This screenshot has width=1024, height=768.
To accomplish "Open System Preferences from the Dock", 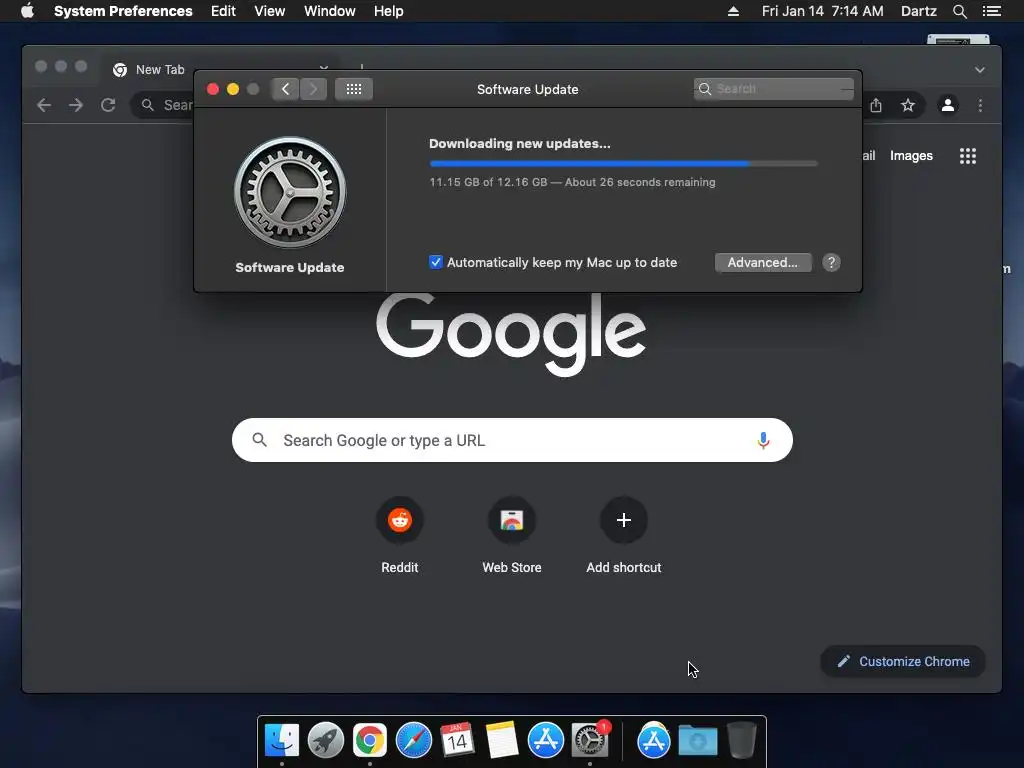I will [x=590, y=740].
